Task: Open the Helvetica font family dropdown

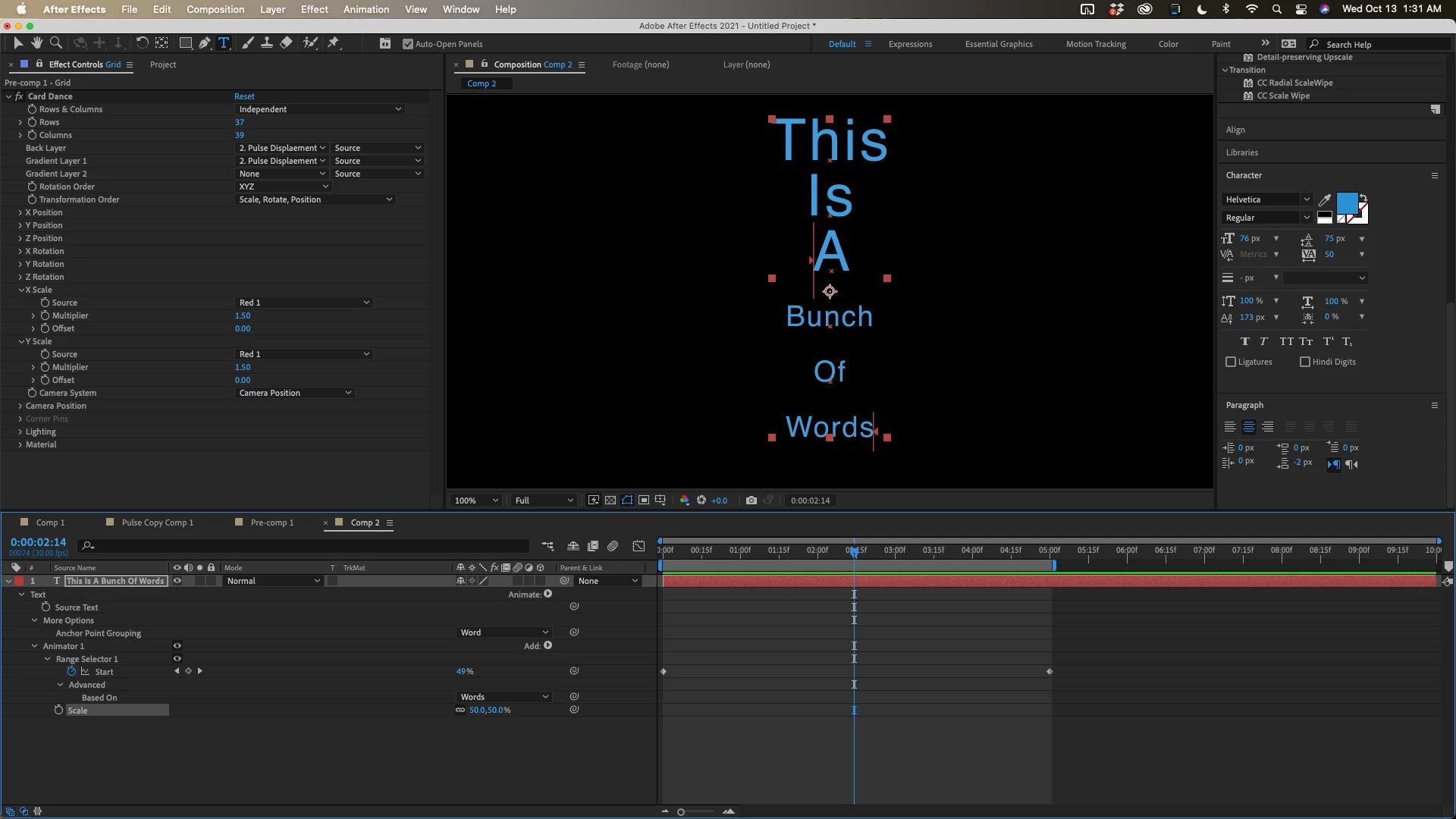Action: click(1266, 199)
